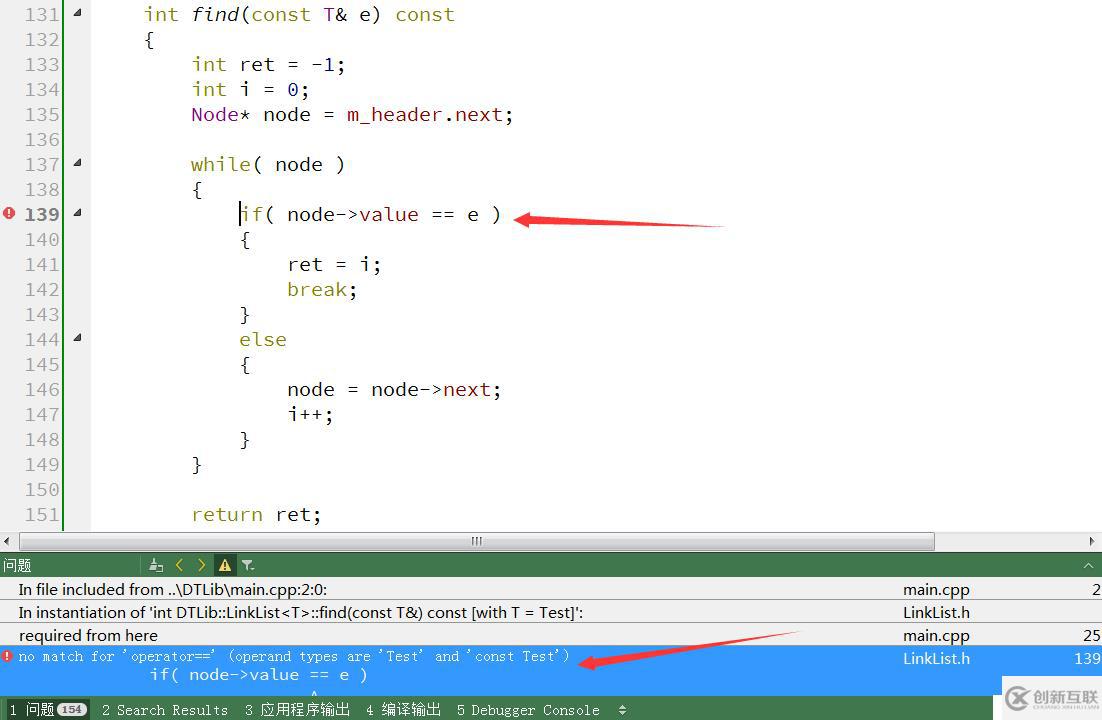
Task: Click line number 25 cell of the 'required from here' row
Action: [x=1091, y=635]
